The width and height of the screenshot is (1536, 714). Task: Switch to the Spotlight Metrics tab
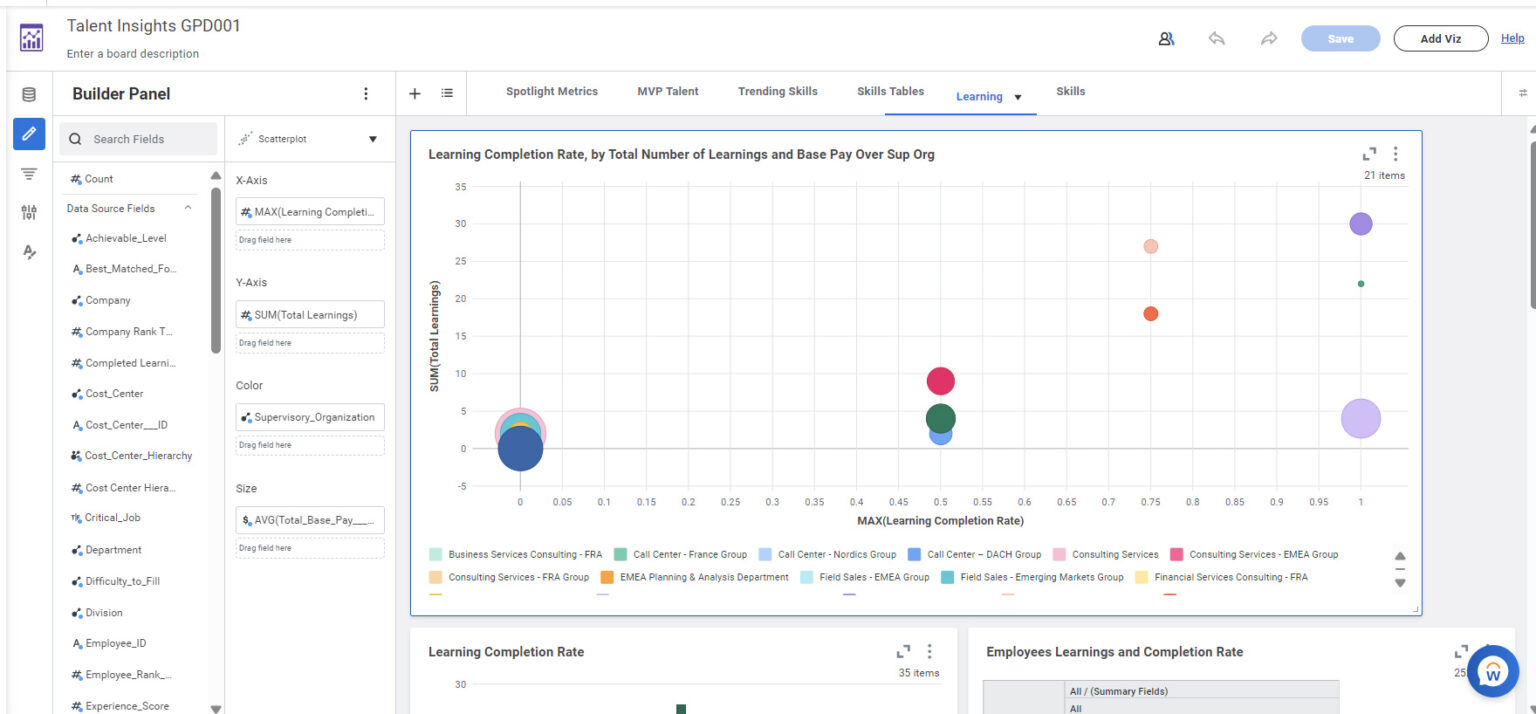pos(552,91)
